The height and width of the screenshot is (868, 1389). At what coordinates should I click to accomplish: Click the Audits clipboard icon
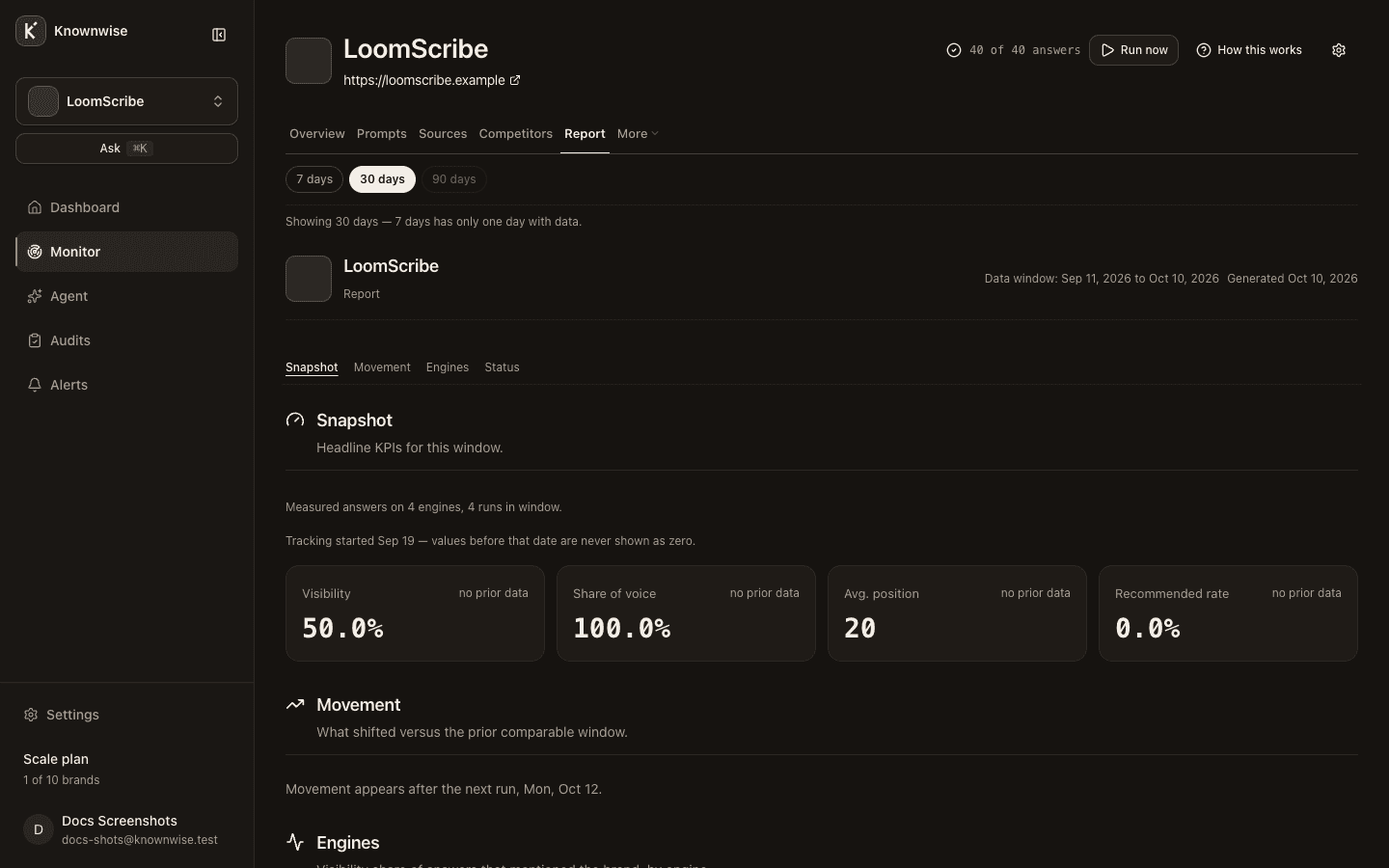(35, 340)
